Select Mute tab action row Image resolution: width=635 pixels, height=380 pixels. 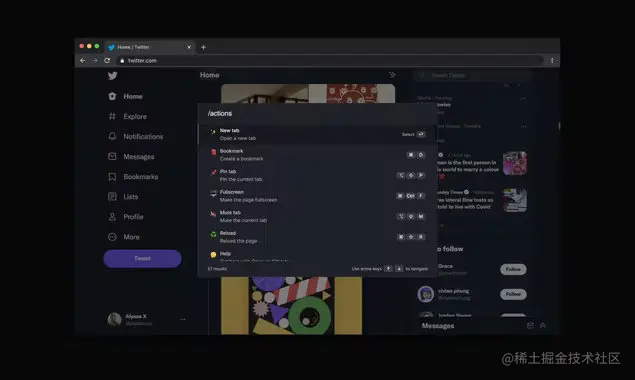click(x=318, y=216)
